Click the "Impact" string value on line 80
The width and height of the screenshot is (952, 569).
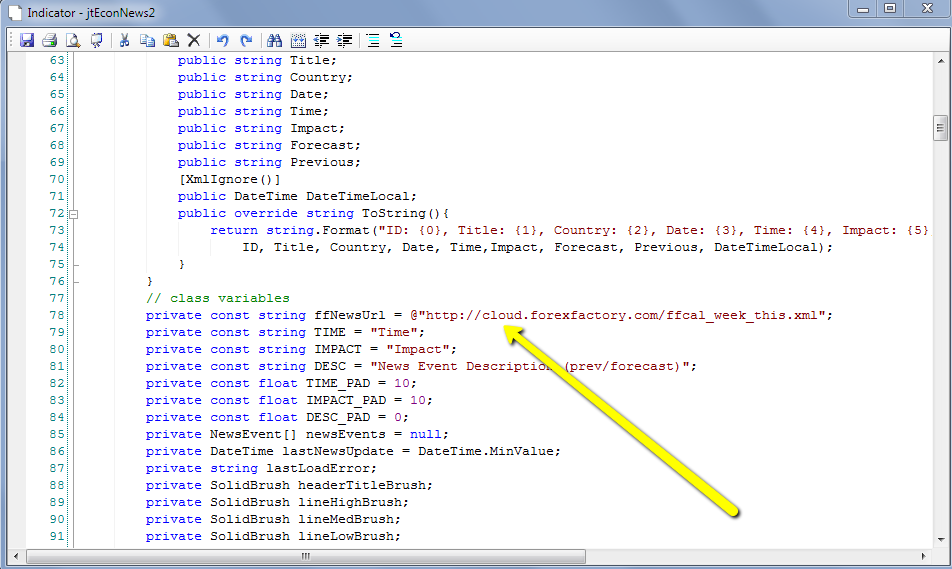point(418,349)
